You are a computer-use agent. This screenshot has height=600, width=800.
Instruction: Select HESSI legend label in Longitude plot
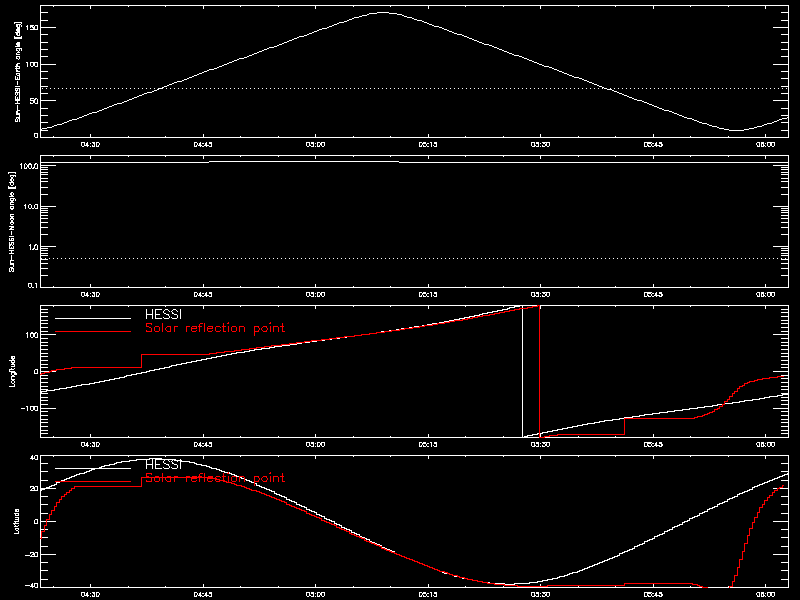tap(163, 315)
